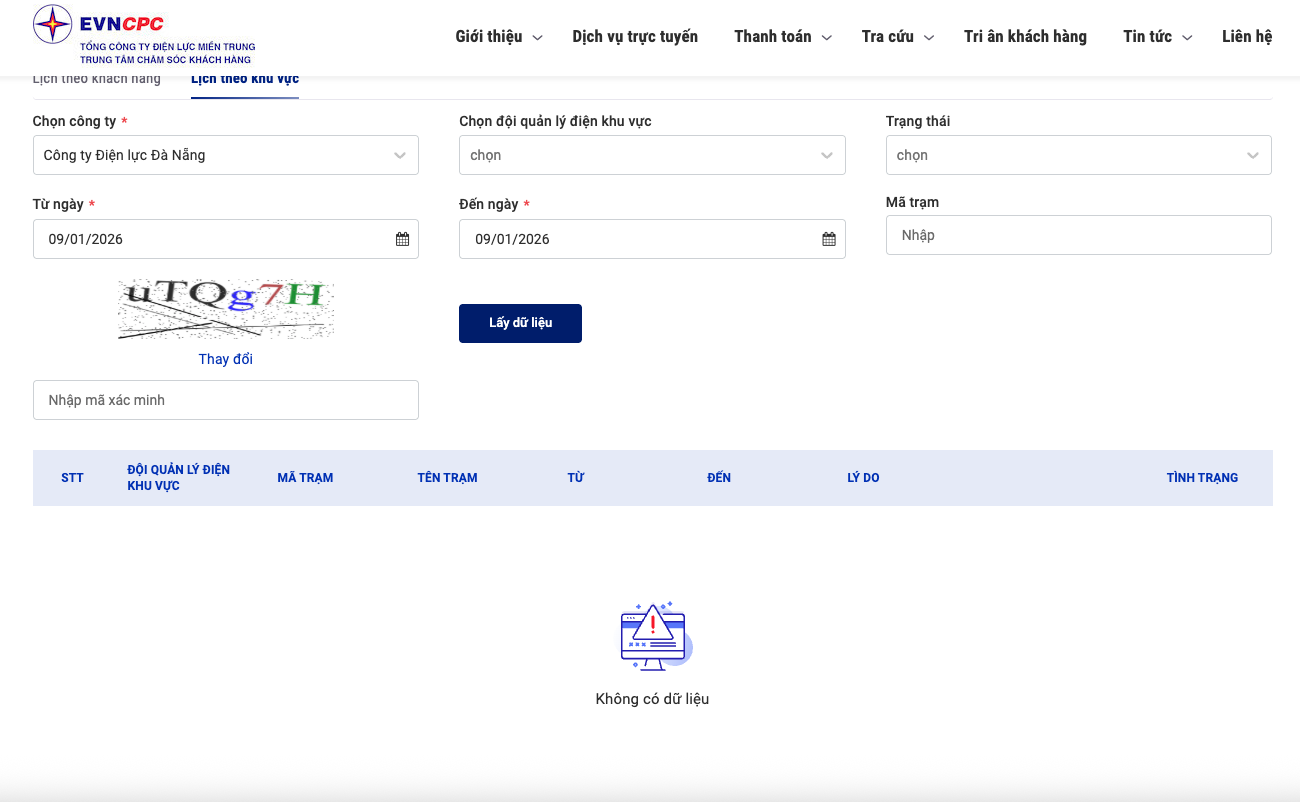
Task: Go to Liên hệ page
Action: 1246,37
